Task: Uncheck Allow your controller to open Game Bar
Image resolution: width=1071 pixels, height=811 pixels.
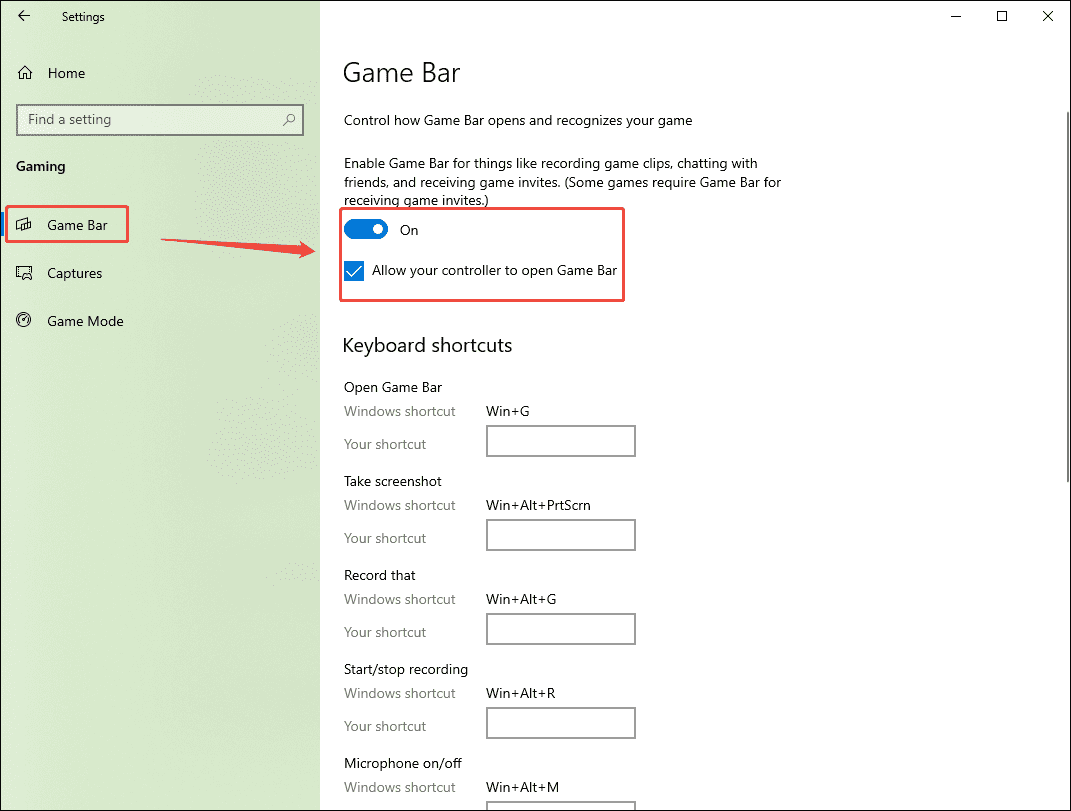Action: point(354,271)
